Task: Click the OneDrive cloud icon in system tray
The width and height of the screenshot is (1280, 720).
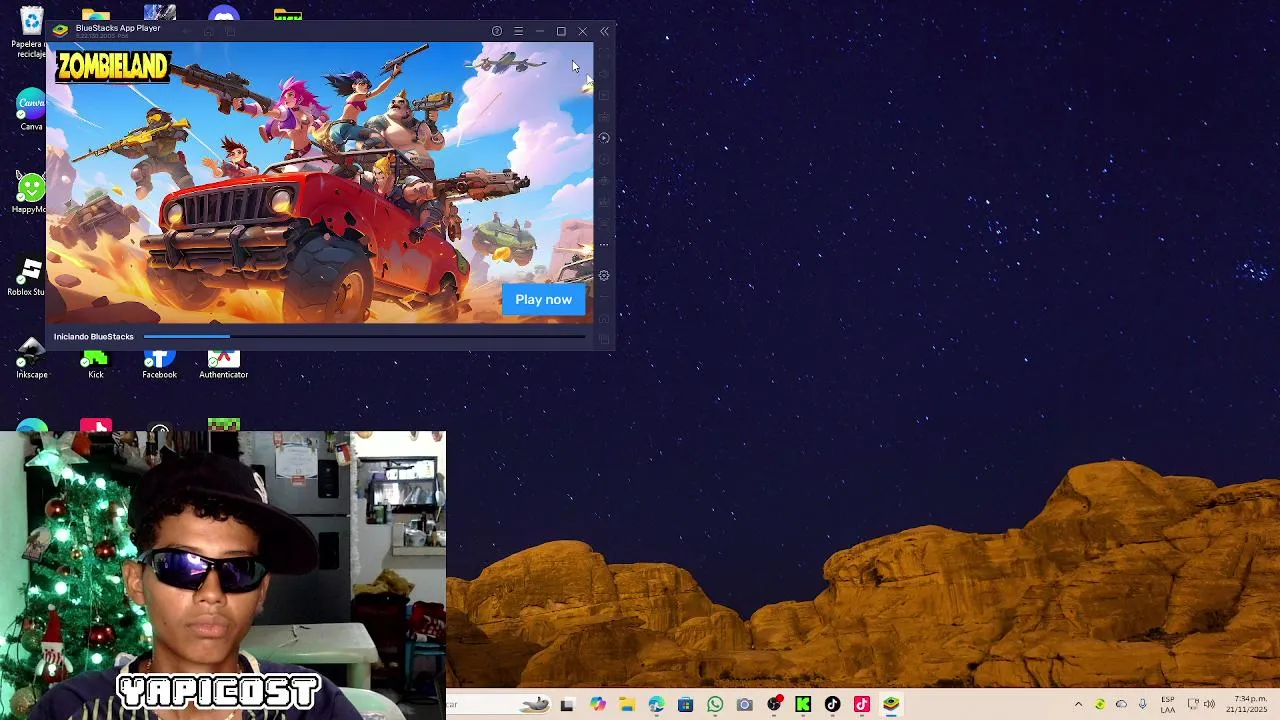Action: pyautogui.click(x=1121, y=705)
